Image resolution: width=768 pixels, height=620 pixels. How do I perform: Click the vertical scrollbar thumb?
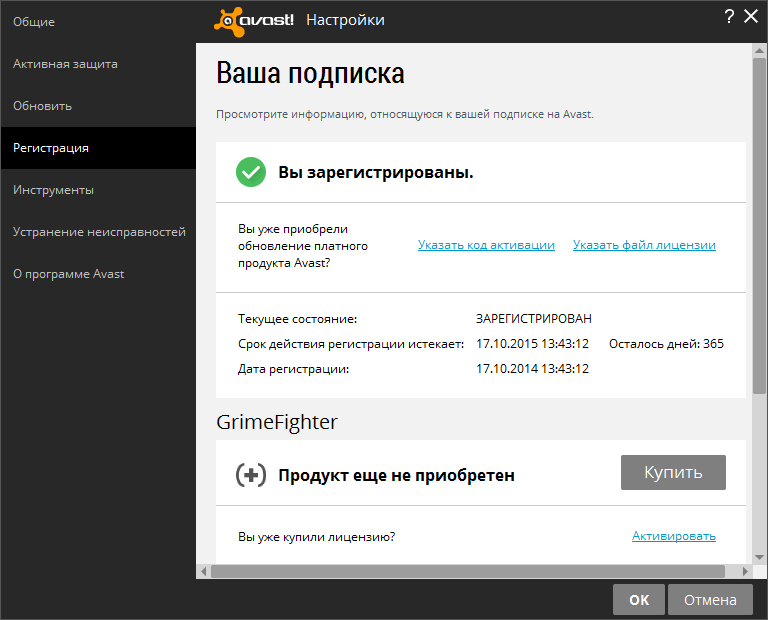(x=759, y=225)
